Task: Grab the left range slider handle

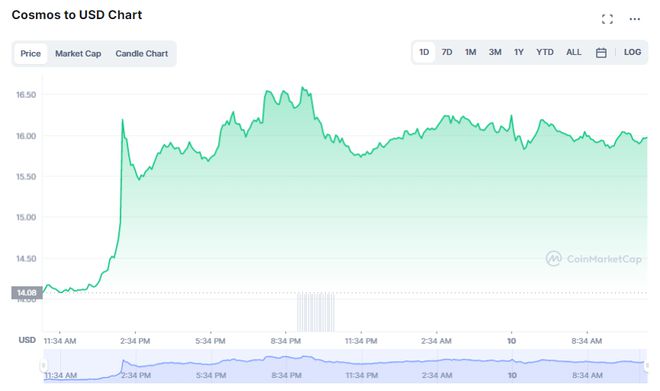Action: pos(43,365)
